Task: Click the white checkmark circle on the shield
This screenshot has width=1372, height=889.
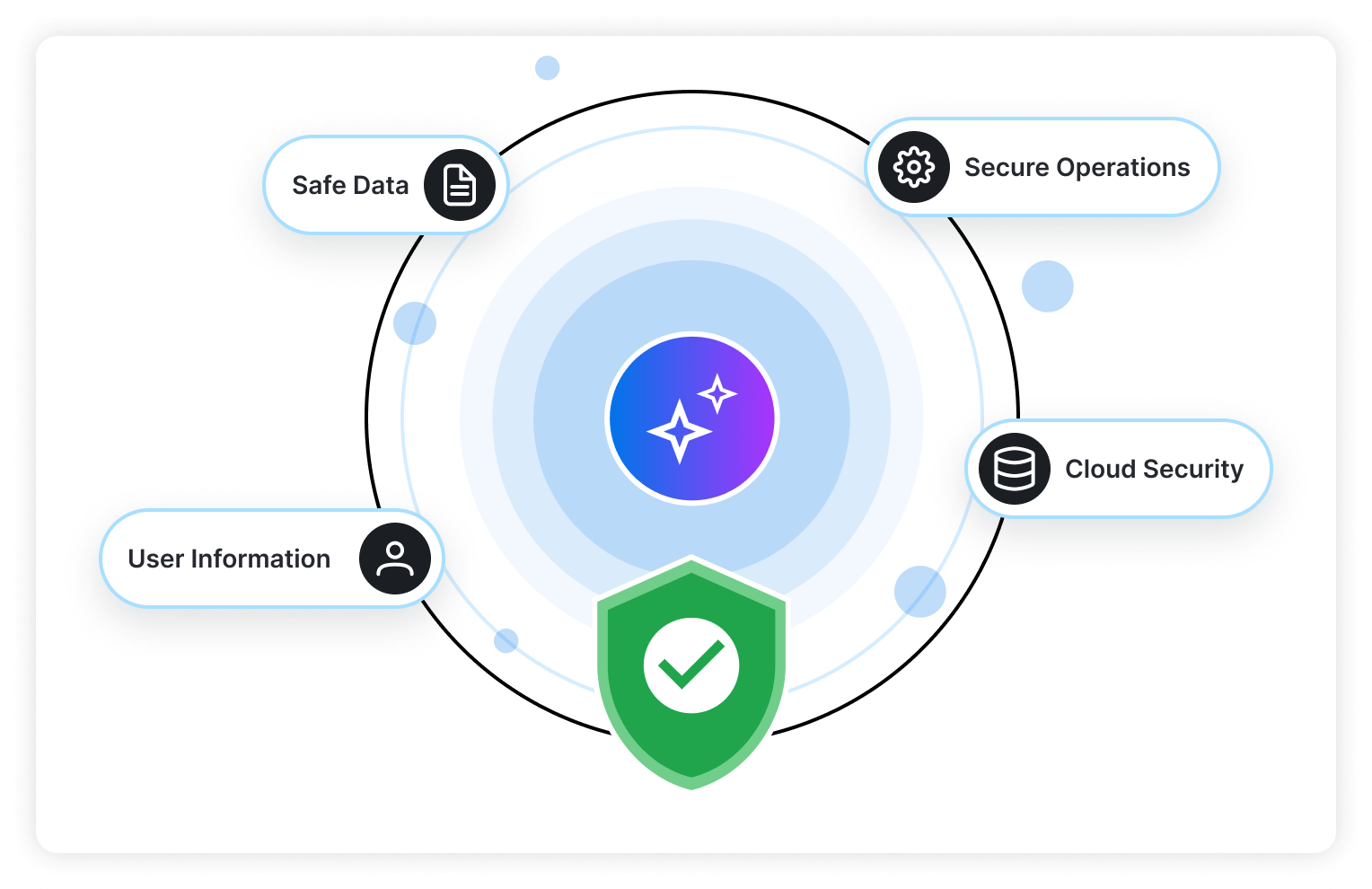Action: tap(691, 665)
